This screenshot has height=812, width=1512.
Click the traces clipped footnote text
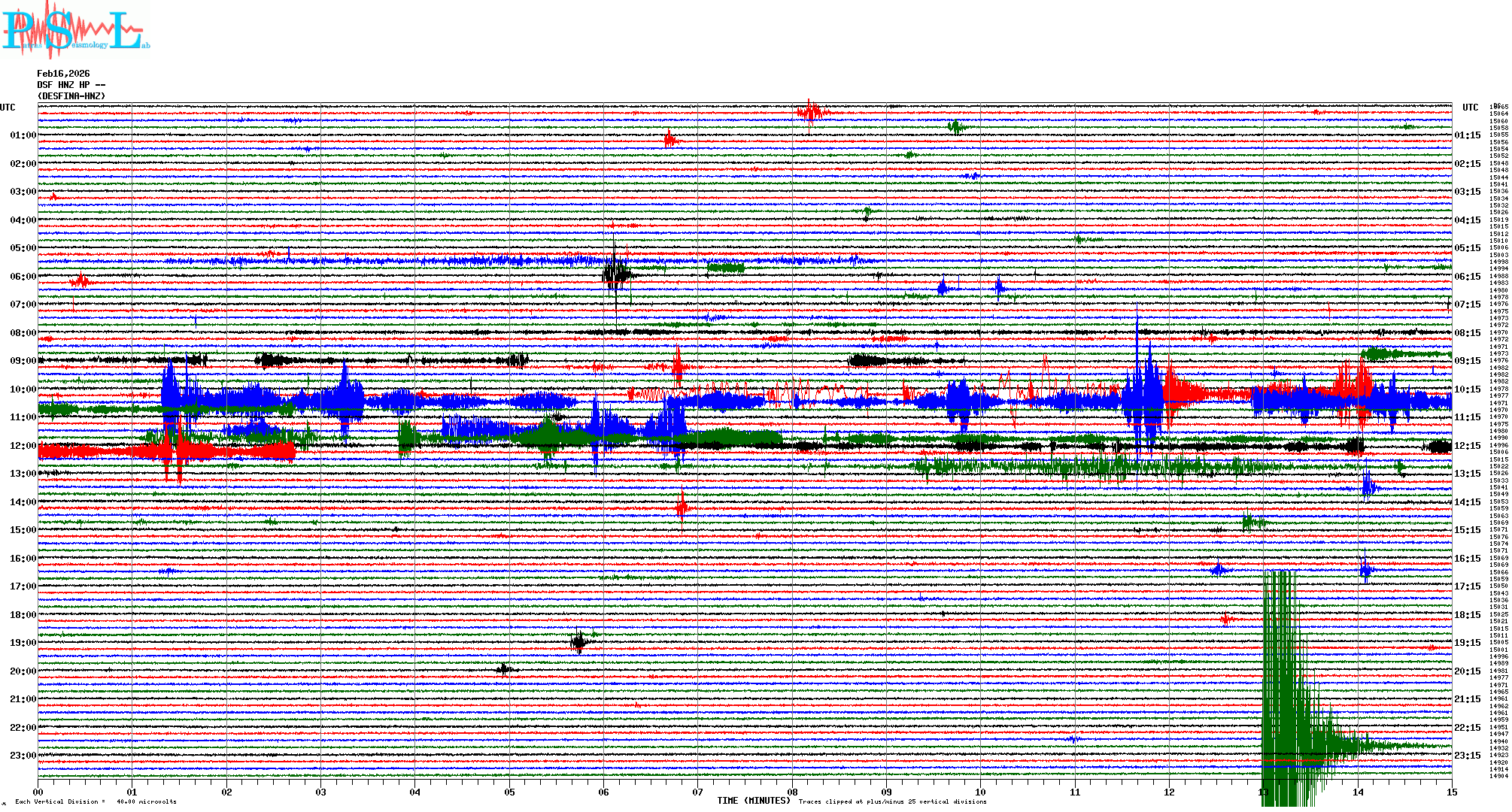(892, 801)
